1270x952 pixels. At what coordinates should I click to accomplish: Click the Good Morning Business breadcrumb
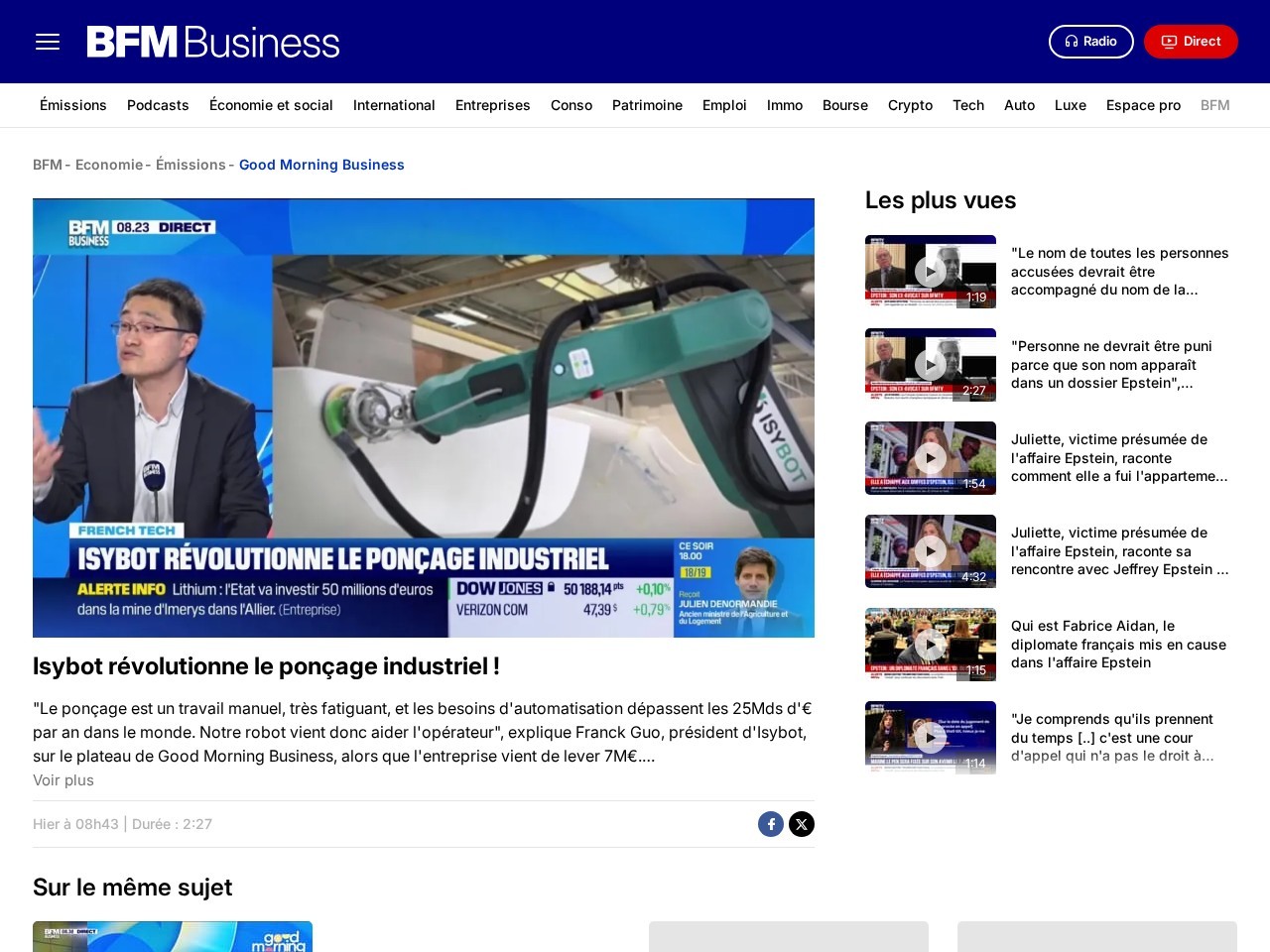321,165
